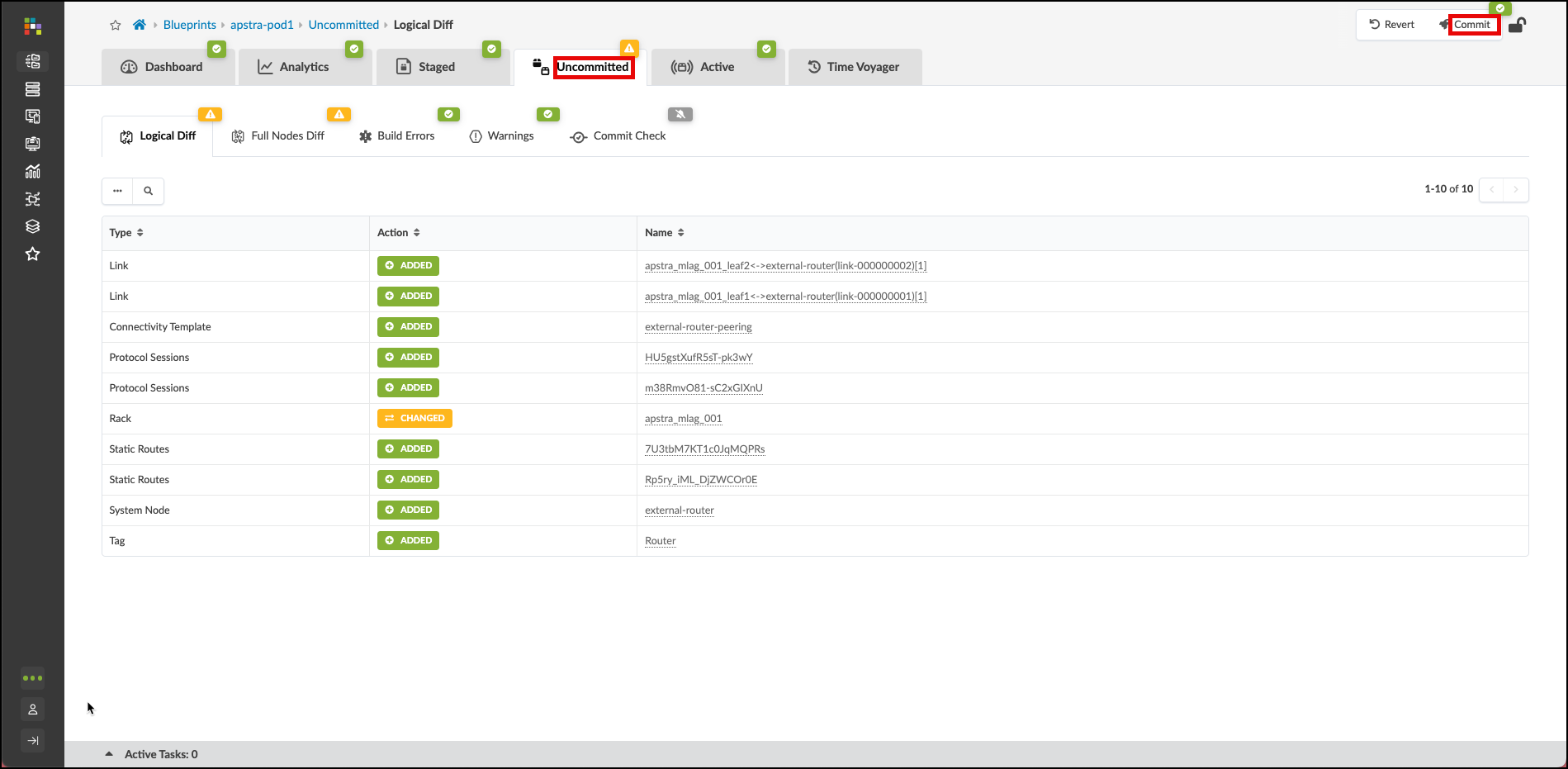This screenshot has height=769, width=1568.
Task: Open the Blueprints icon in left sidebar
Action: click(x=33, y=62)
